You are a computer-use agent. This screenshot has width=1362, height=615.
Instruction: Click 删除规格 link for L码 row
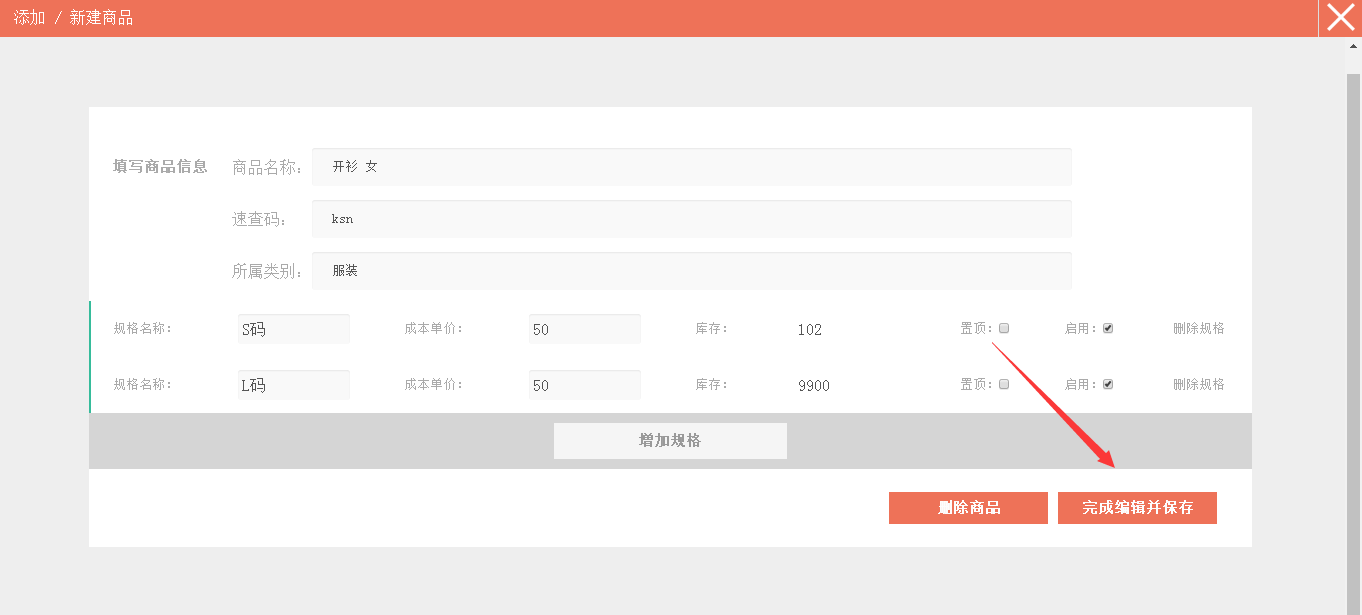tap(1198, 384)
